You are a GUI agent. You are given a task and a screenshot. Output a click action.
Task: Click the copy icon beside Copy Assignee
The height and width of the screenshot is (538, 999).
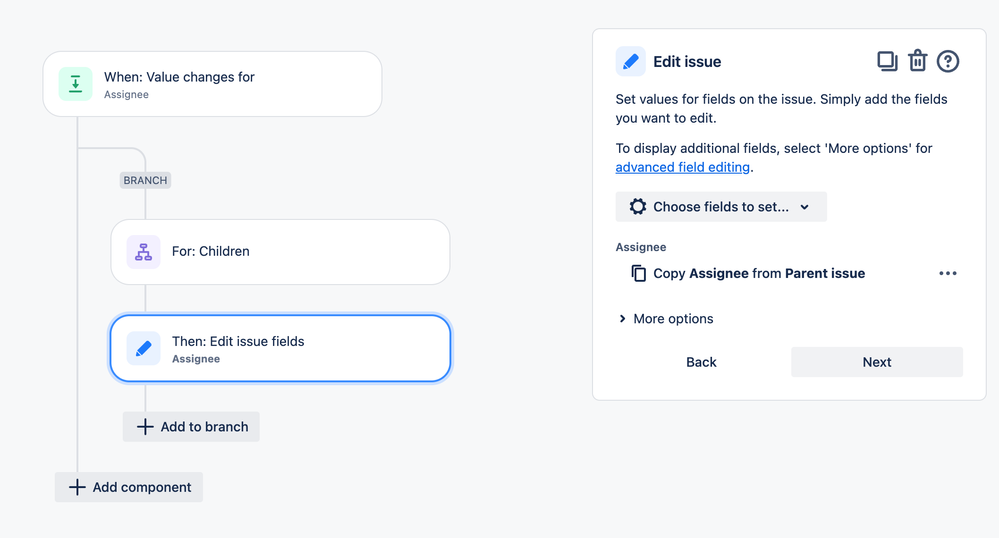638,273
